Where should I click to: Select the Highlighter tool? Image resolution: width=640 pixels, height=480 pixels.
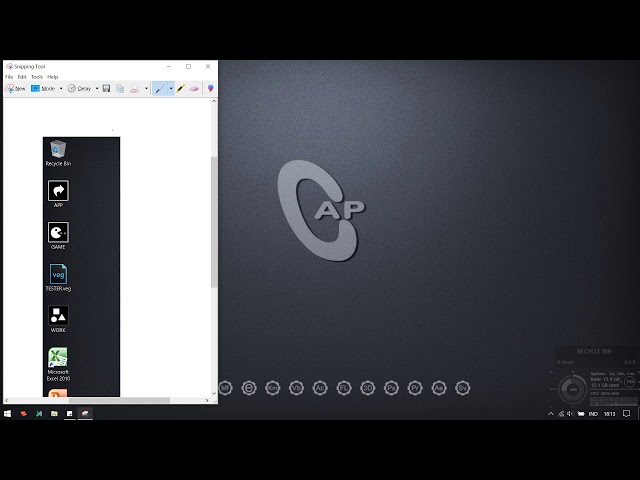coord(181,89)
